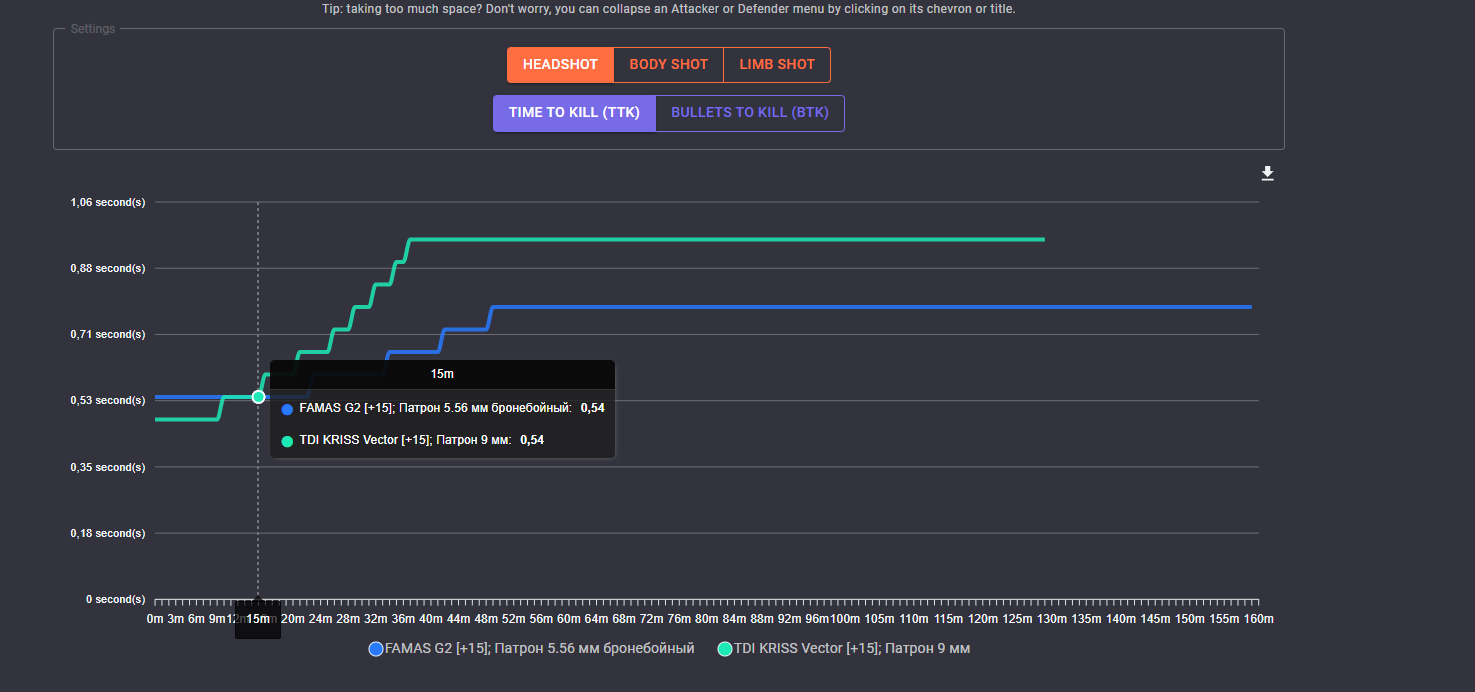Click the 72m distance axis label
This screenshot has width=1475, height=692.
(652, 619)
